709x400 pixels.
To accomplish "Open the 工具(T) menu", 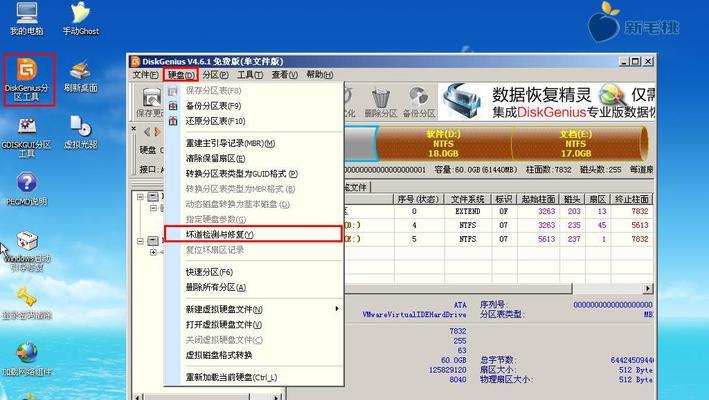I will coord(250,75).
